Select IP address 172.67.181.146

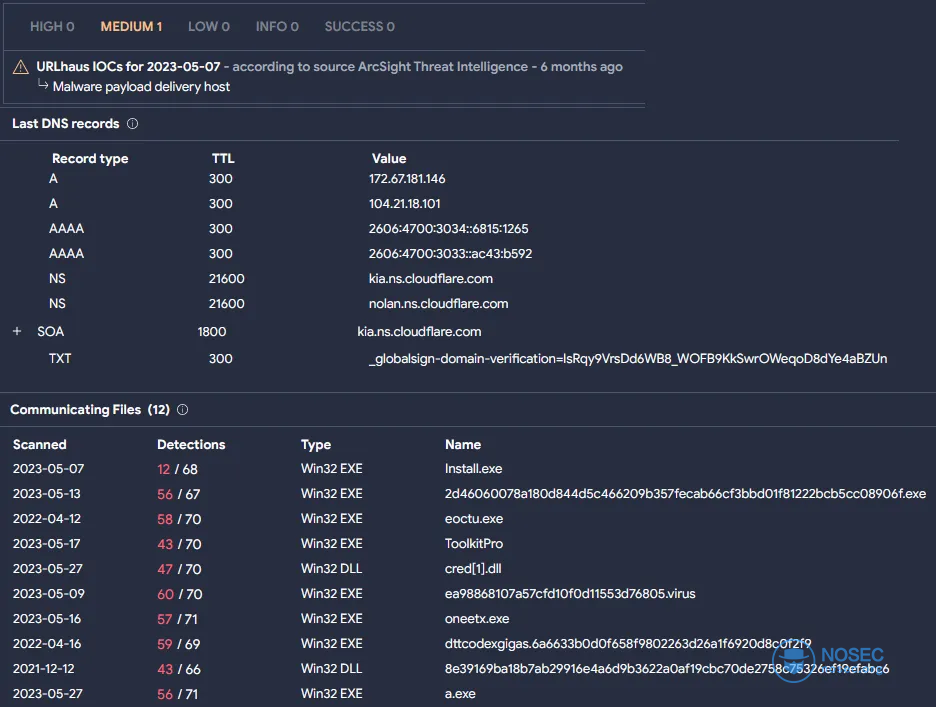[407, 179]
